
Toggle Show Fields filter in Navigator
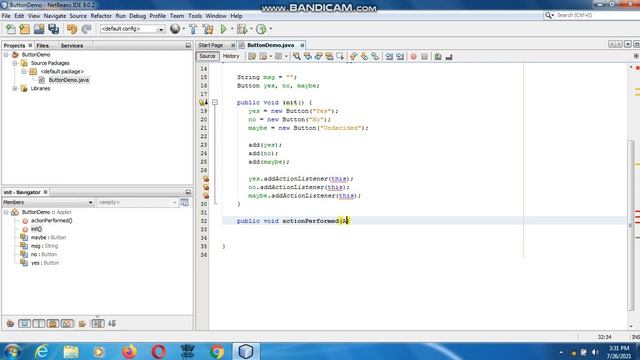pyautogui.click(x=24, y=324)
